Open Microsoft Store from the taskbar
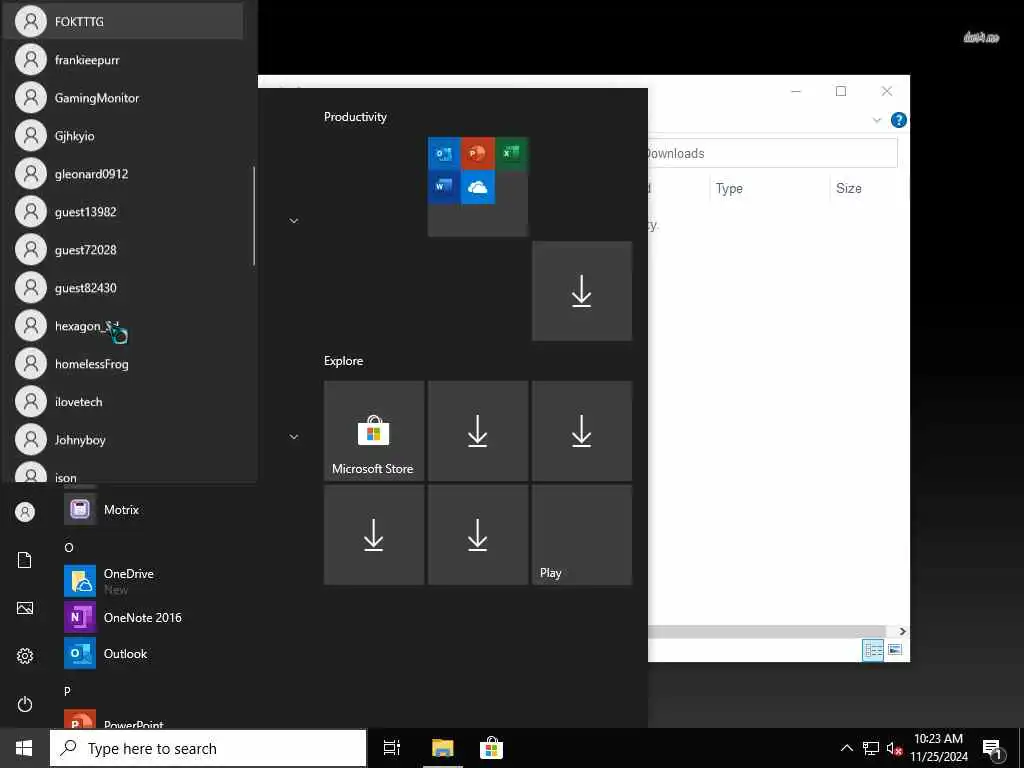The image size is (1024, 768). tap(491, 748)
